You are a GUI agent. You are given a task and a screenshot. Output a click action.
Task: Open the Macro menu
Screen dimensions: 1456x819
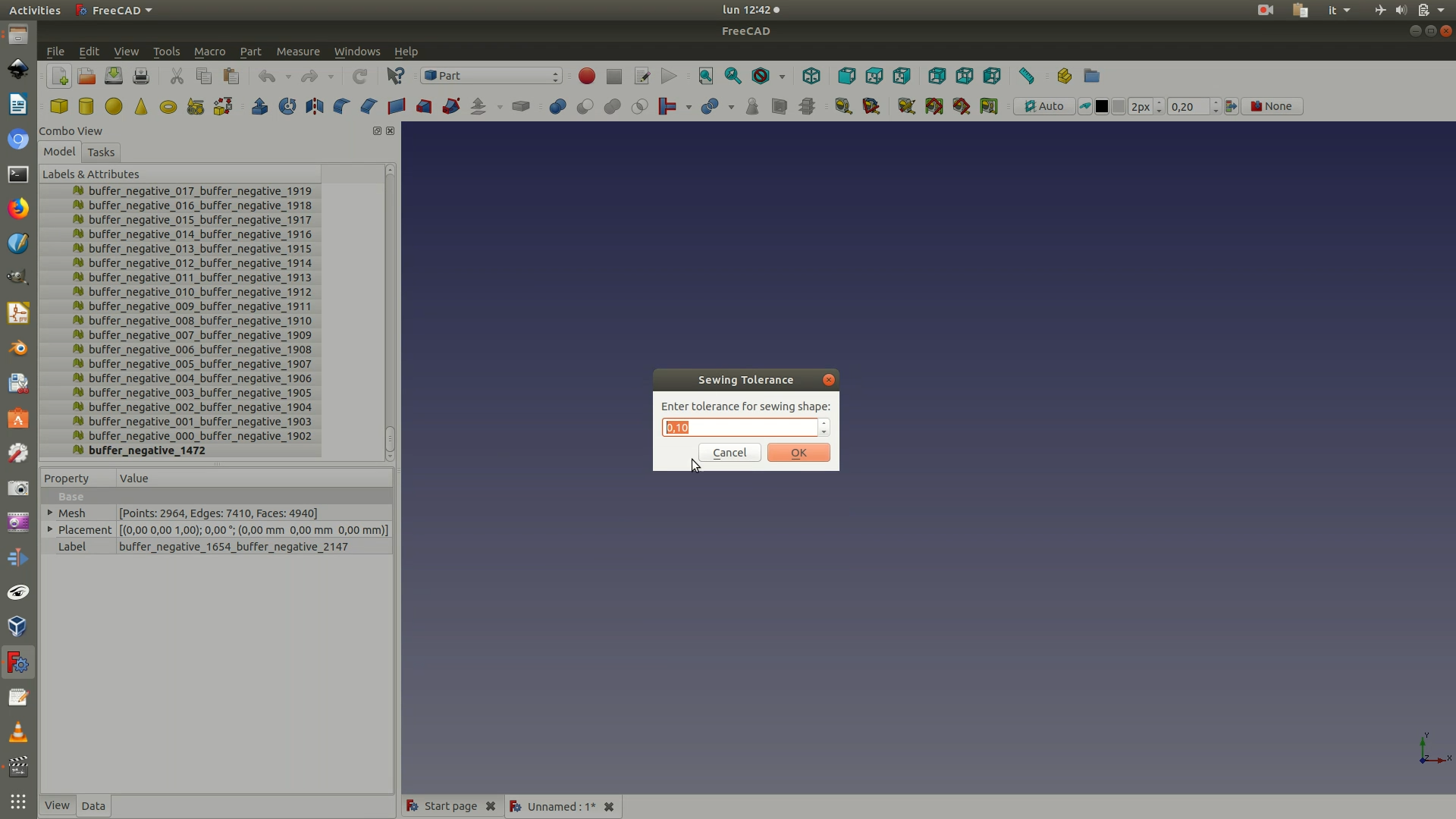(x=209, y=52)
